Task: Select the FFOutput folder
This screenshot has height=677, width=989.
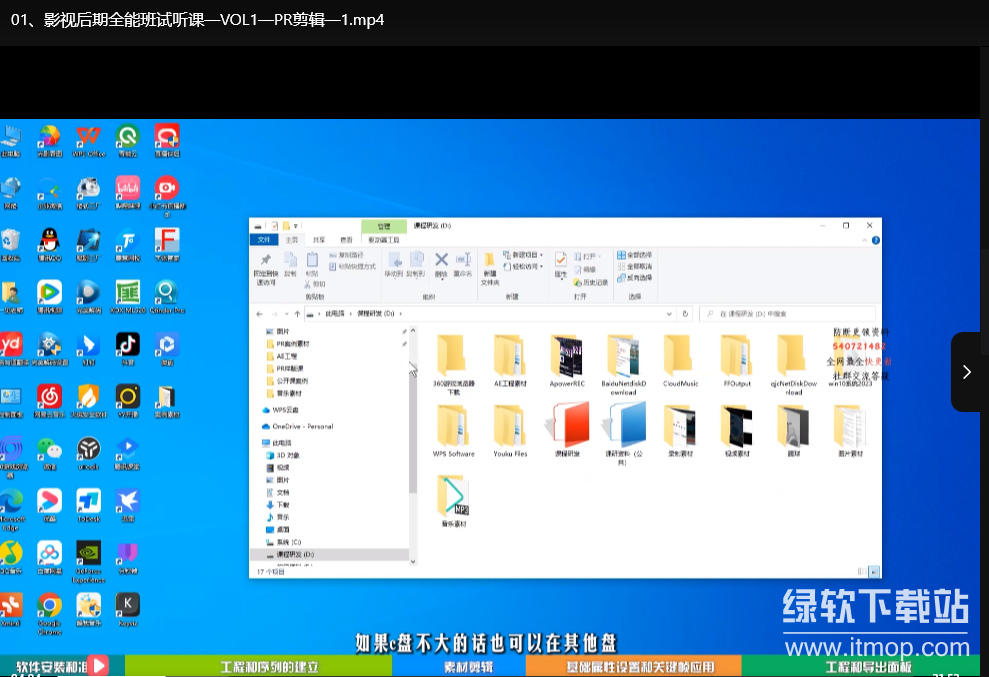Action: (737, 362)
